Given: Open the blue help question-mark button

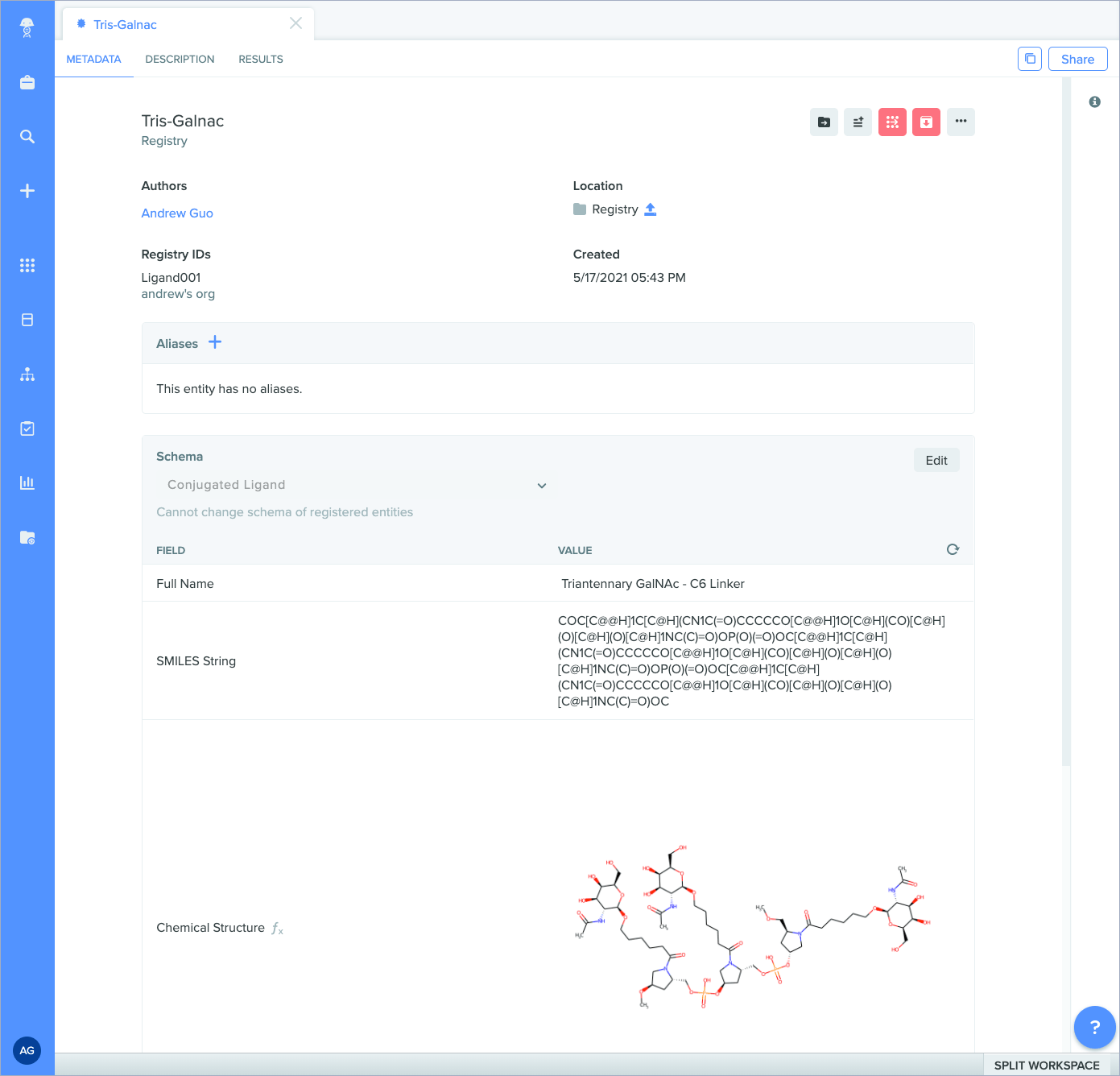Looking at the screenshot, I should (1094, 1027).
